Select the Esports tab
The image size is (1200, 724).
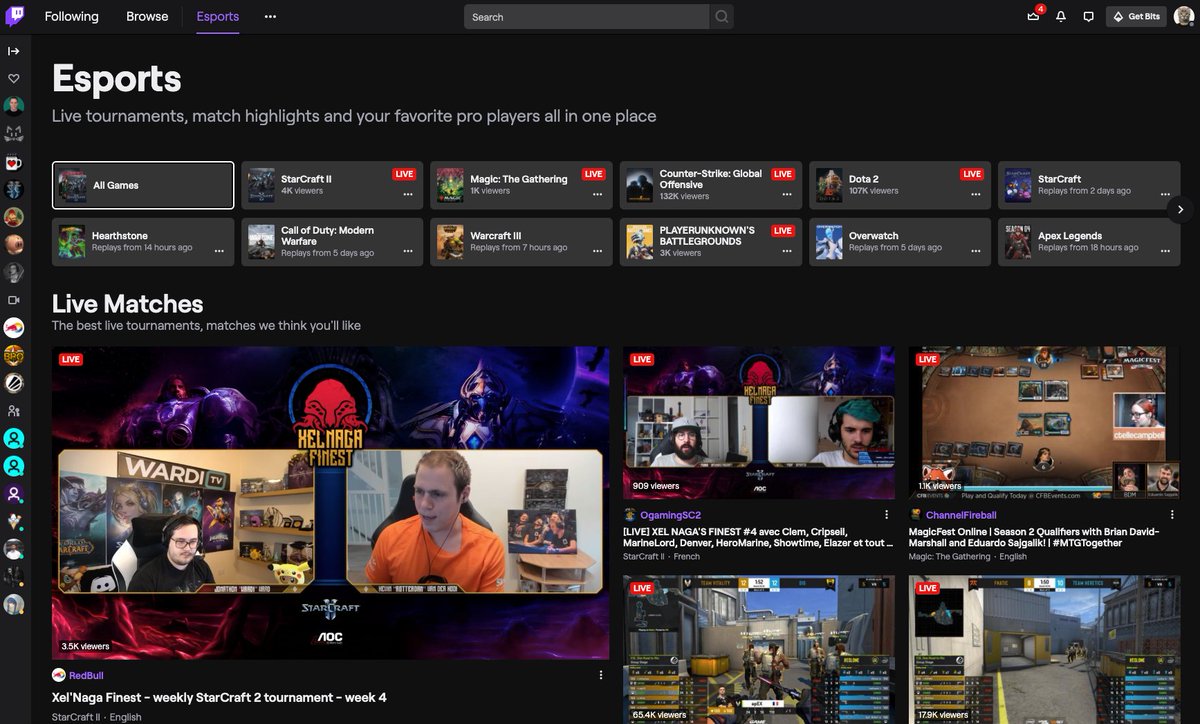coord(218,17)
